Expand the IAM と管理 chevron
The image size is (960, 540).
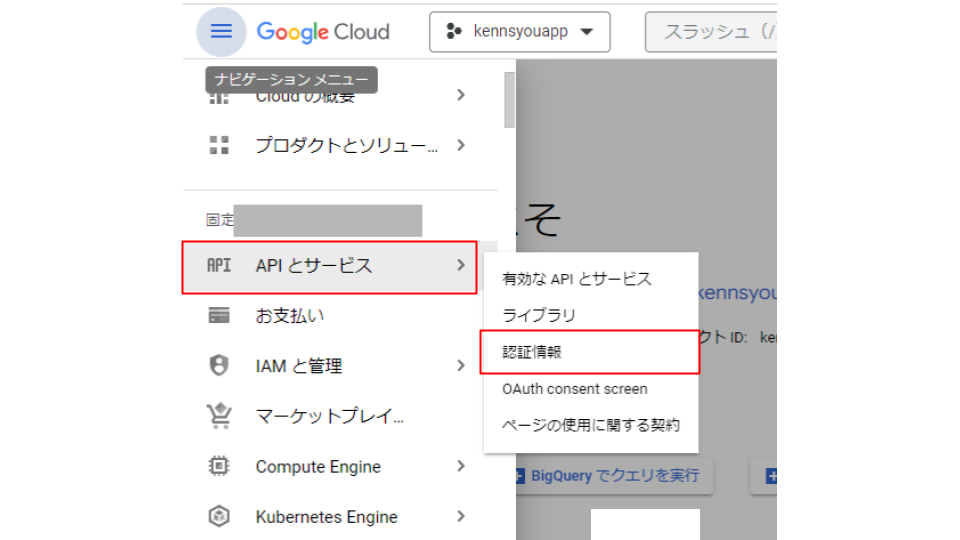[x=461, y=366]
